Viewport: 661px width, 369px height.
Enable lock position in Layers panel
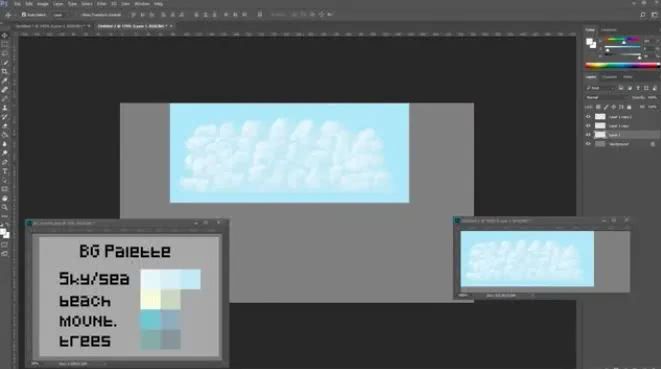[x=613, y=107]
